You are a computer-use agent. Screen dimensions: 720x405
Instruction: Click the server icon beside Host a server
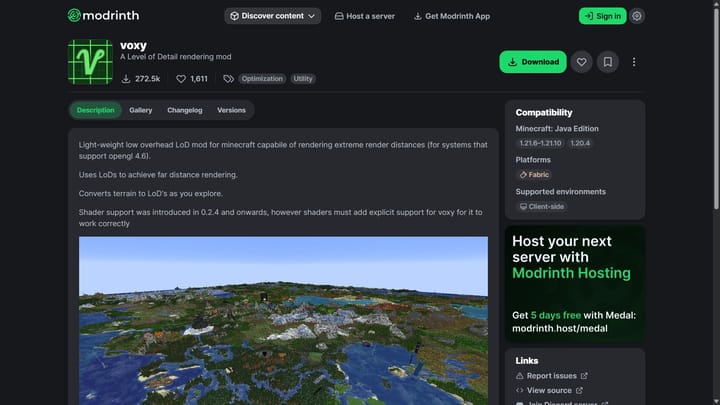point(339,16)
